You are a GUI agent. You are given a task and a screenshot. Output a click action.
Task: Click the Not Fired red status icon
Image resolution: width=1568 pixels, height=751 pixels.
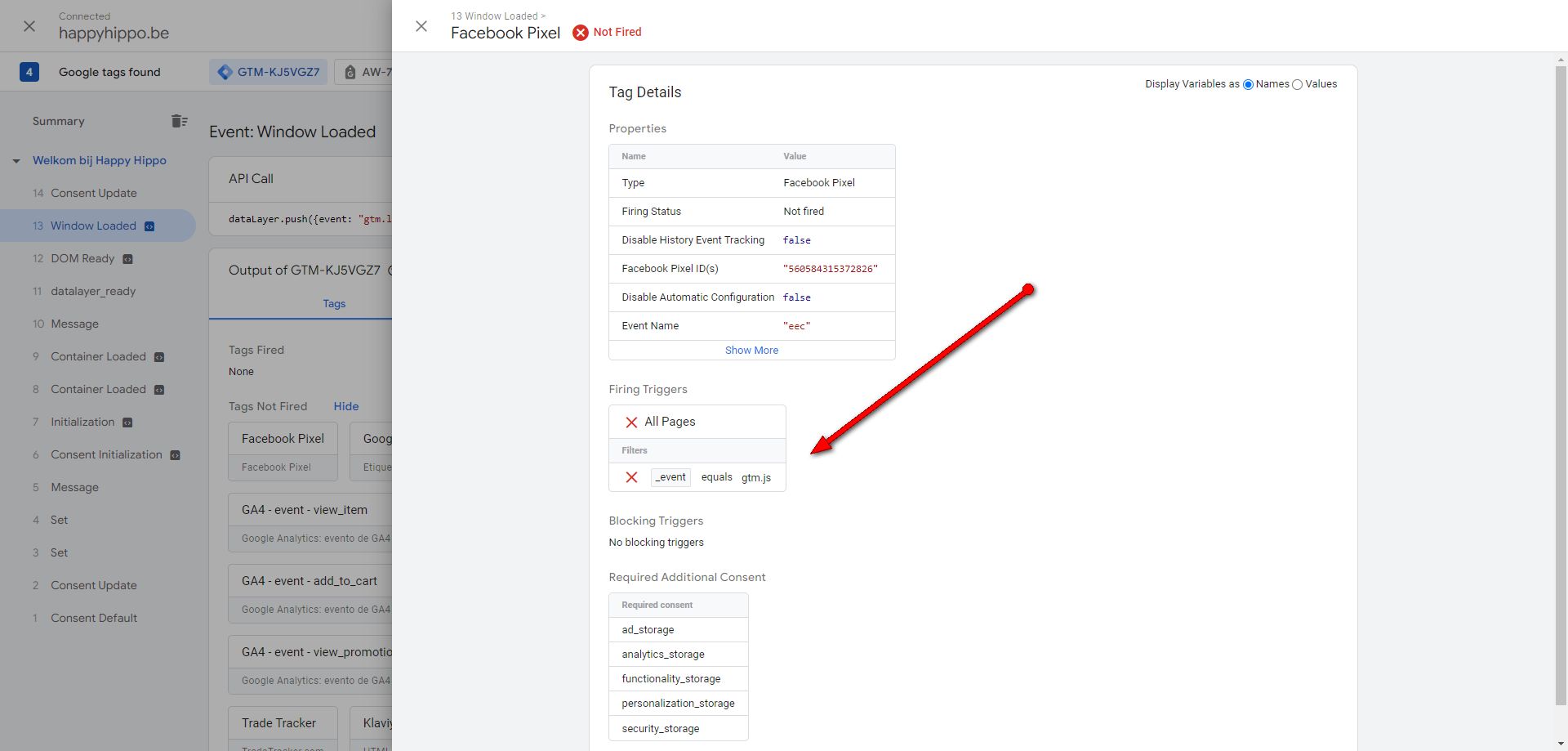(580, 33)
